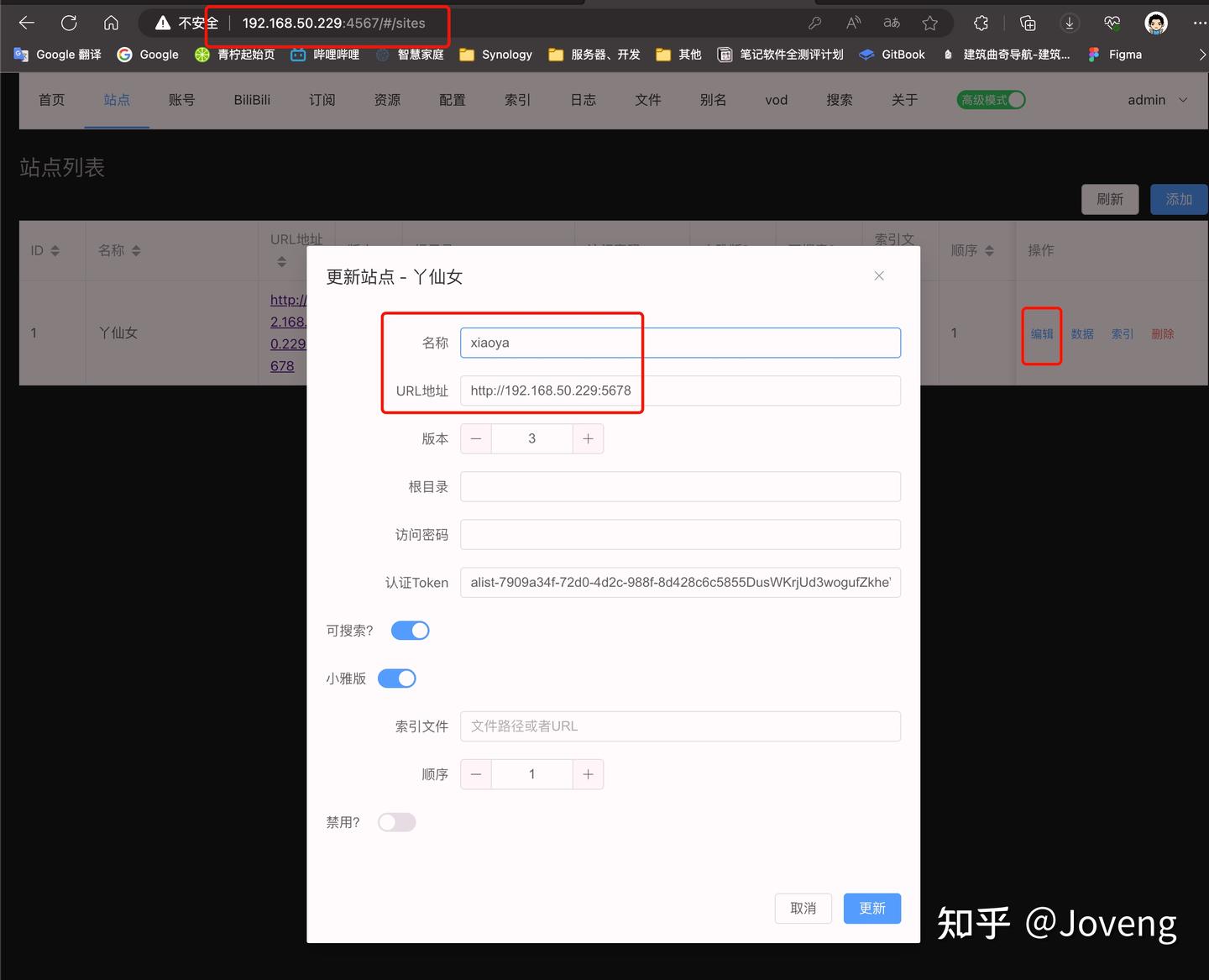Viewport: 1209px width, 980px height.
Task: Decrease 顺序 value with minus button
Action: coord(476,774)
